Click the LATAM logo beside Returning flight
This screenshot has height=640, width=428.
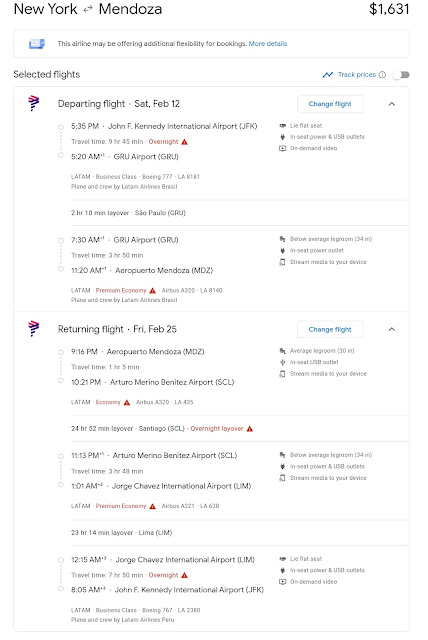coord(33,329)
